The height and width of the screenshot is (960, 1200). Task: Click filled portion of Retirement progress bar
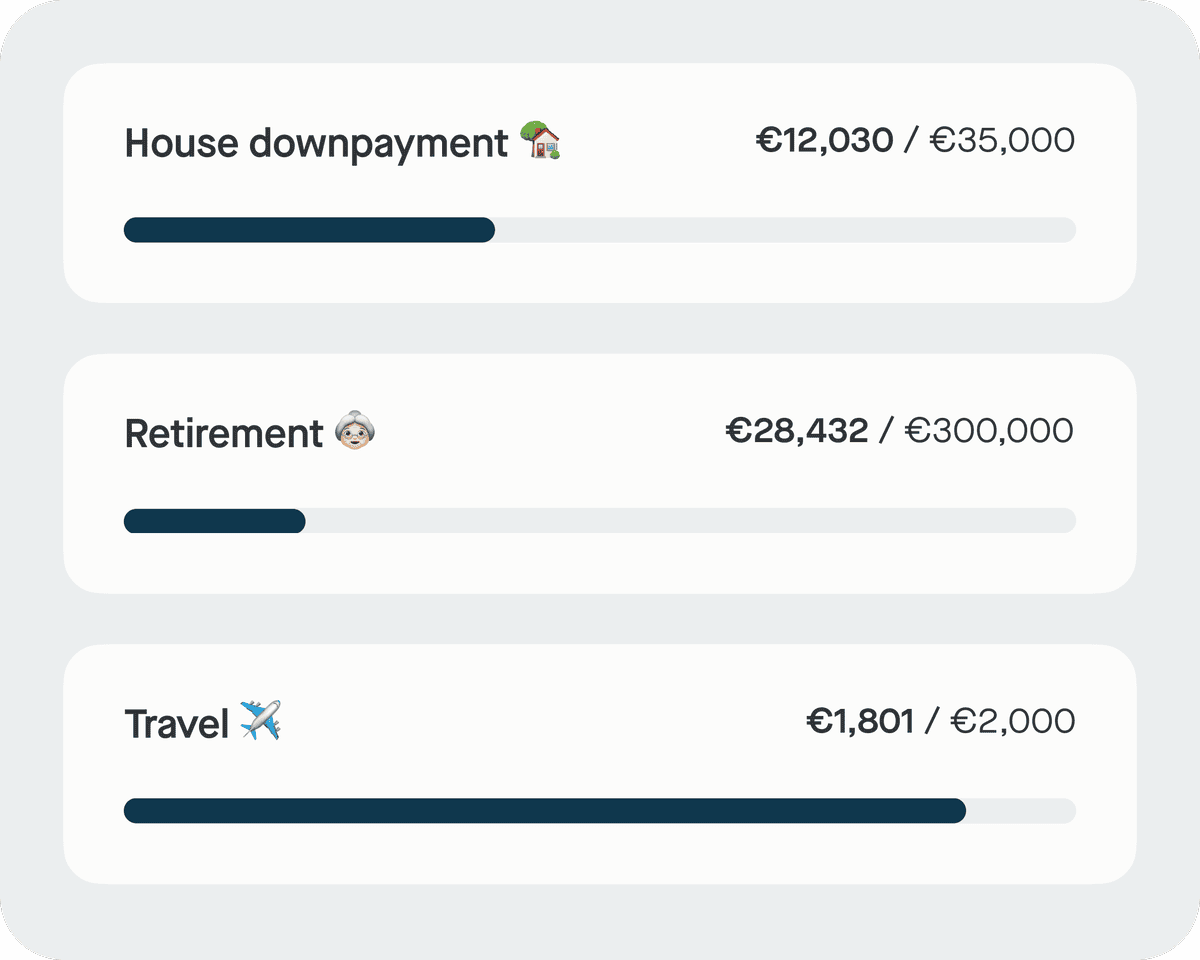(x=214, y=521)
